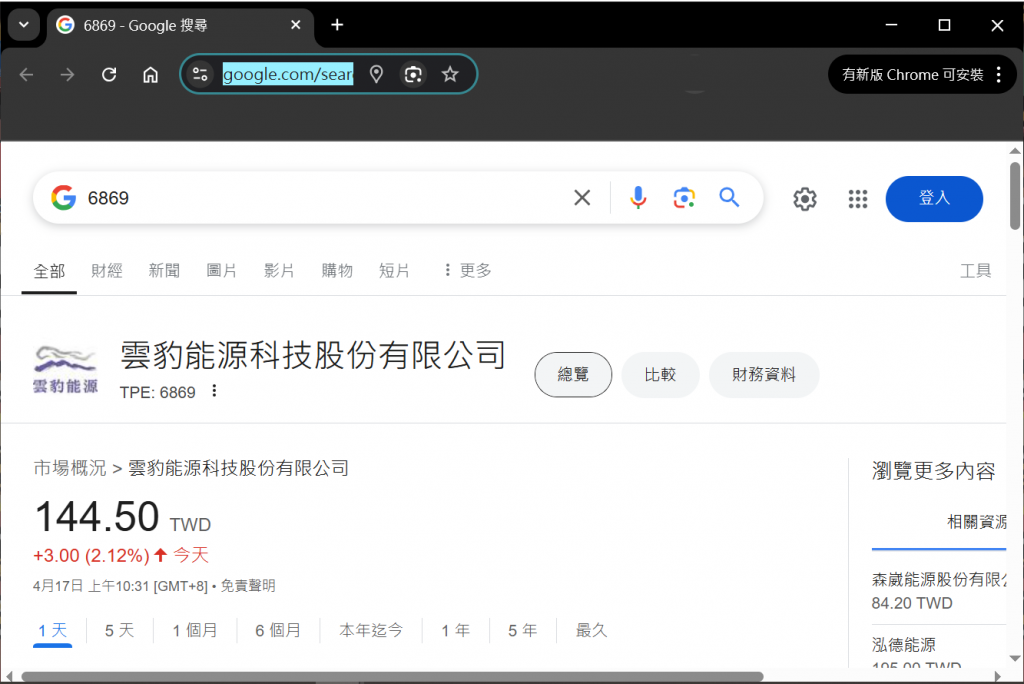The width and height of the screenshot is (1024, 684).
Task: Open the 工具 search tools
Action: [x=976, y=270]
